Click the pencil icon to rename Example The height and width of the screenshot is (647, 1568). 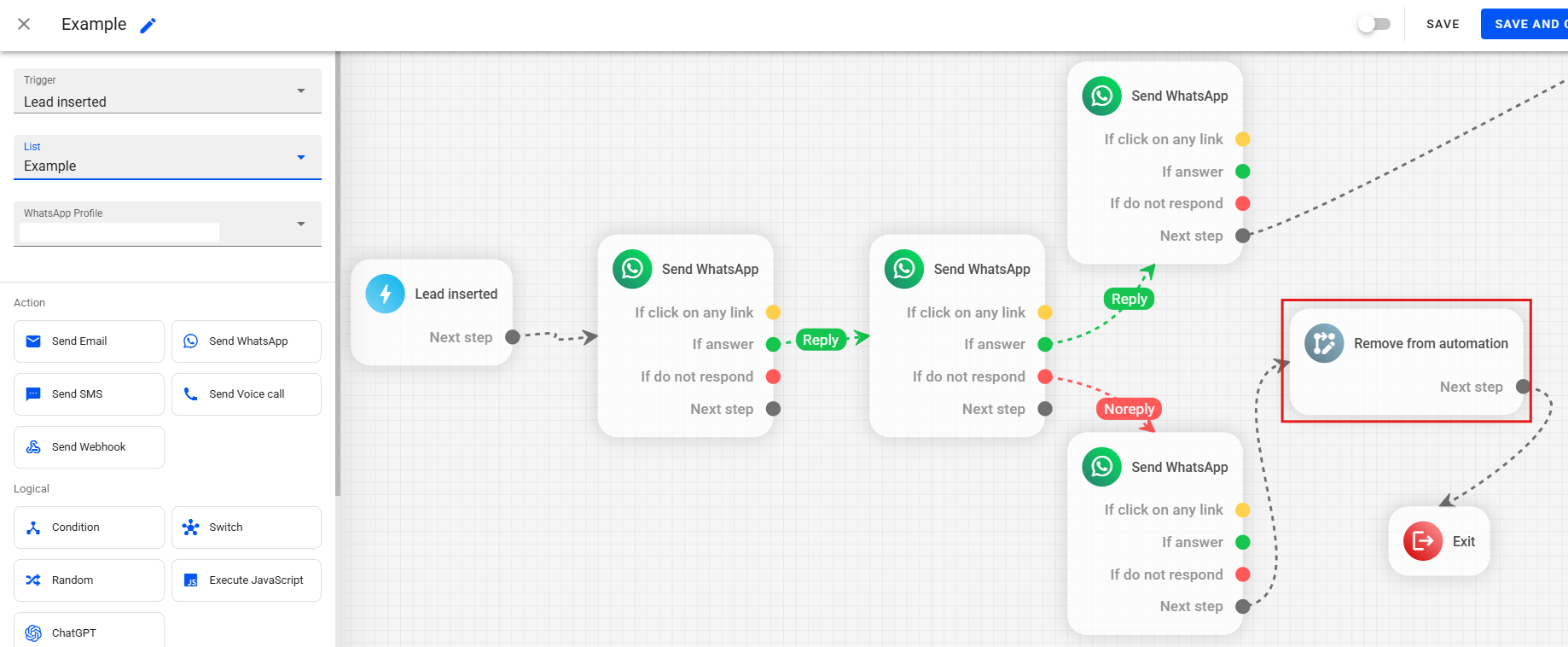148,25
